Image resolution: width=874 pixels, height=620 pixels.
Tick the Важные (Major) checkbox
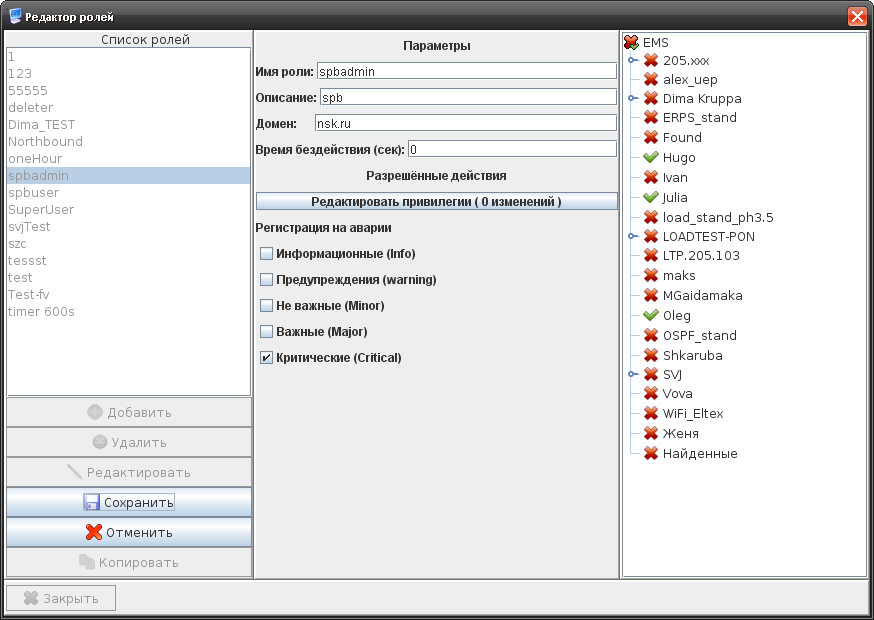pos(267,332)
